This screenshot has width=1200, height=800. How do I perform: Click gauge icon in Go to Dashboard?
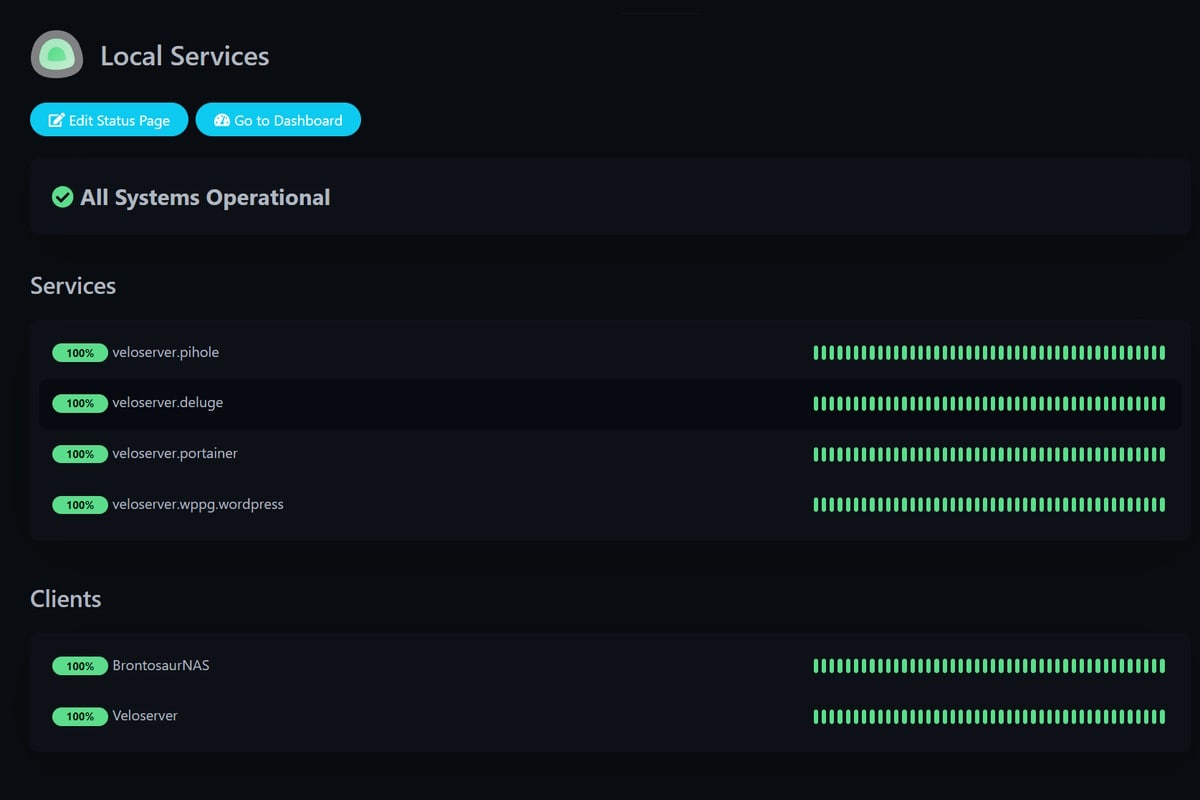[222, 120]
